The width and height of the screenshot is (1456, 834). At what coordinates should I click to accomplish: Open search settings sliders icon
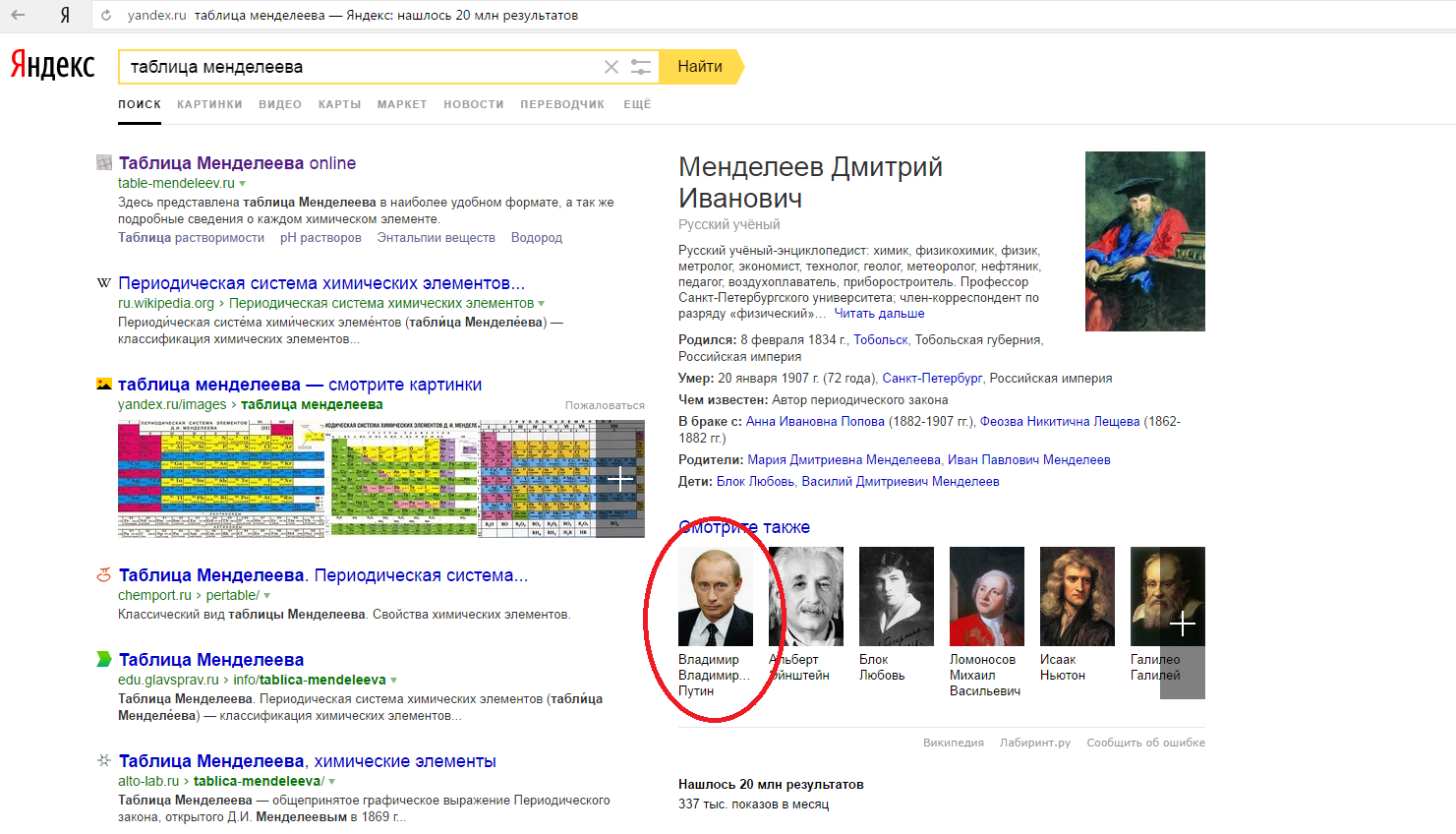pyautogui.click(x=641, y=67)
